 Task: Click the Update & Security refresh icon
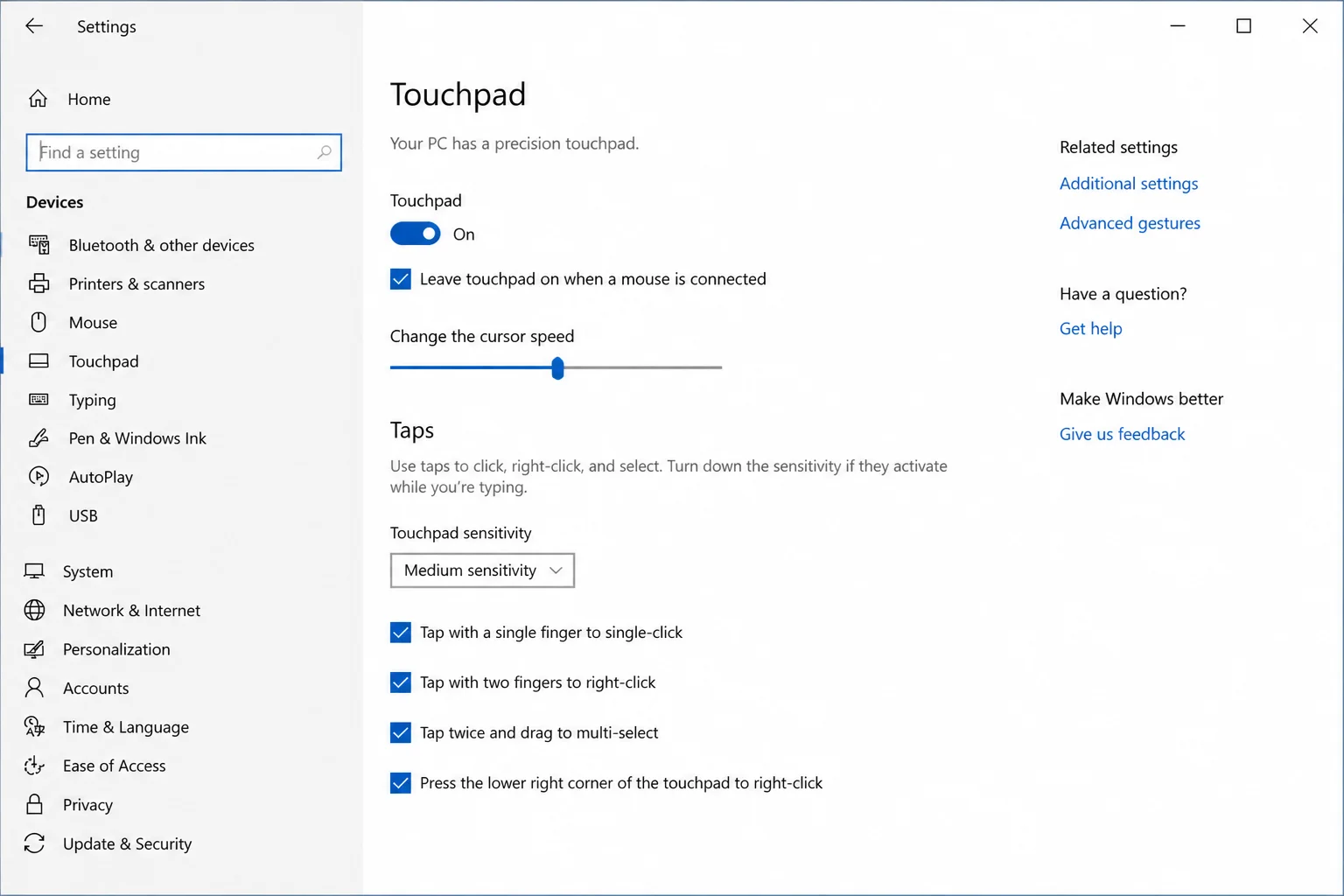(34, 843)
